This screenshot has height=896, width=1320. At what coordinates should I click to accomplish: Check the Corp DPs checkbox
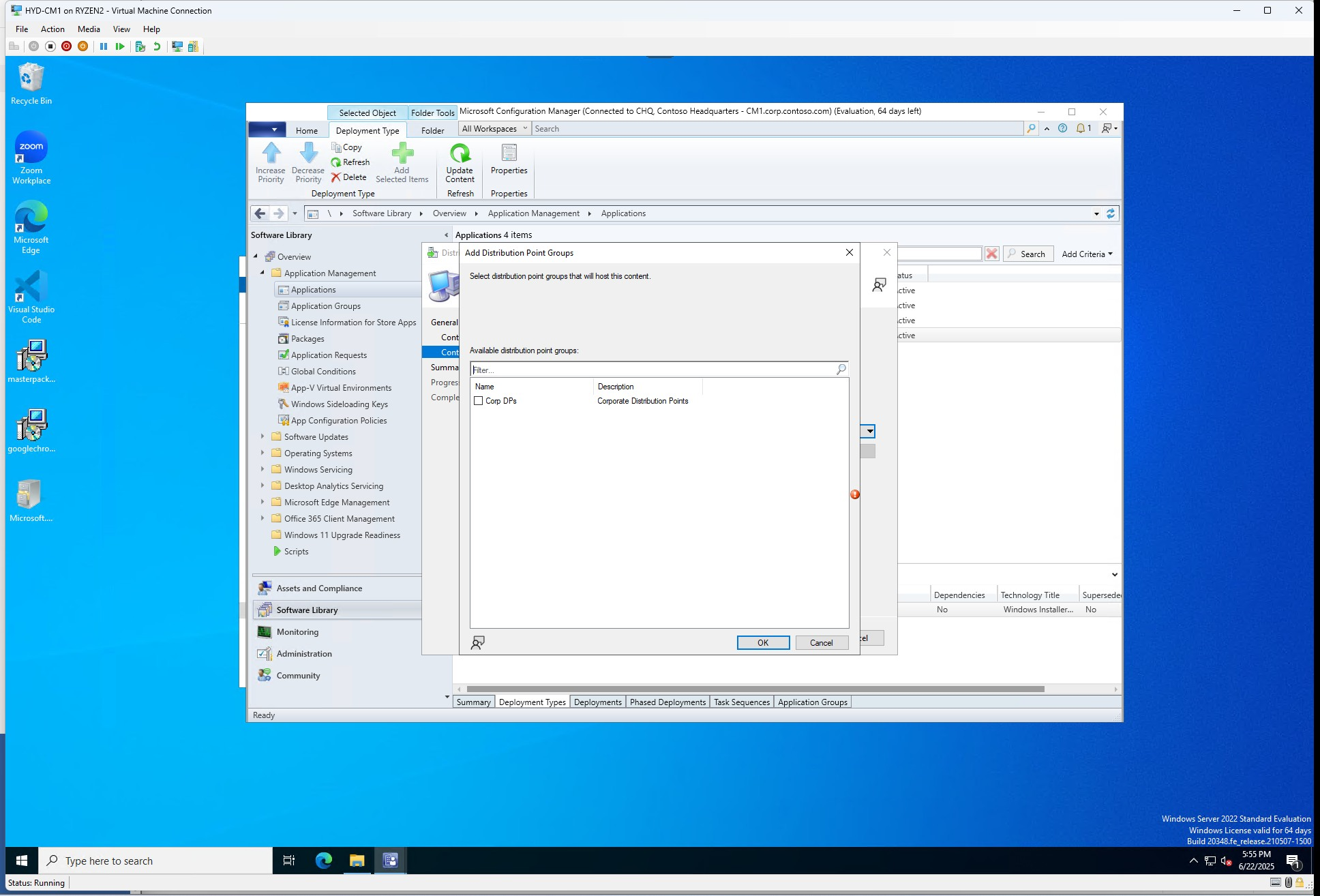[479, 401]
